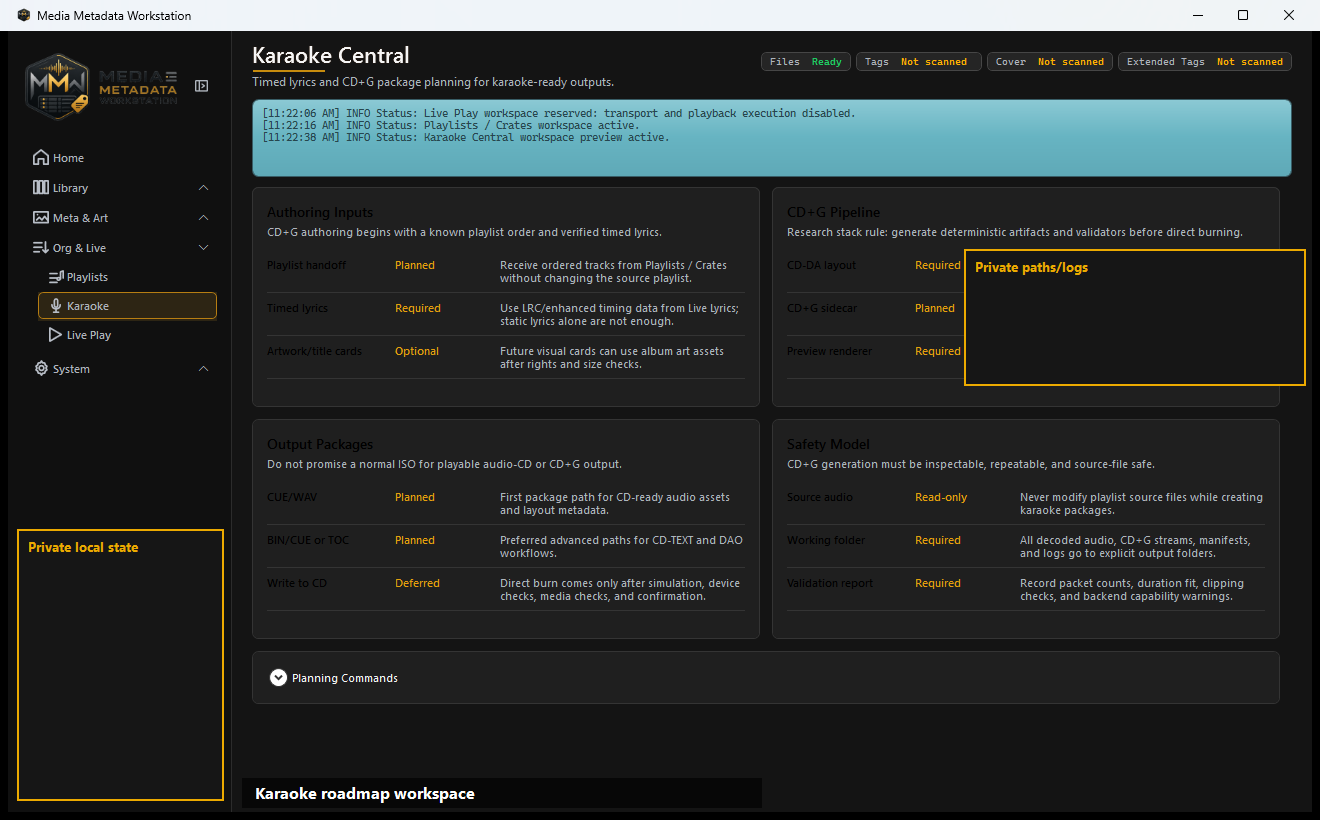Click Planned status for CD+G sidecar
This screenshot has height=820, width=1320.
pyautogui.click(x=935, y=308)
